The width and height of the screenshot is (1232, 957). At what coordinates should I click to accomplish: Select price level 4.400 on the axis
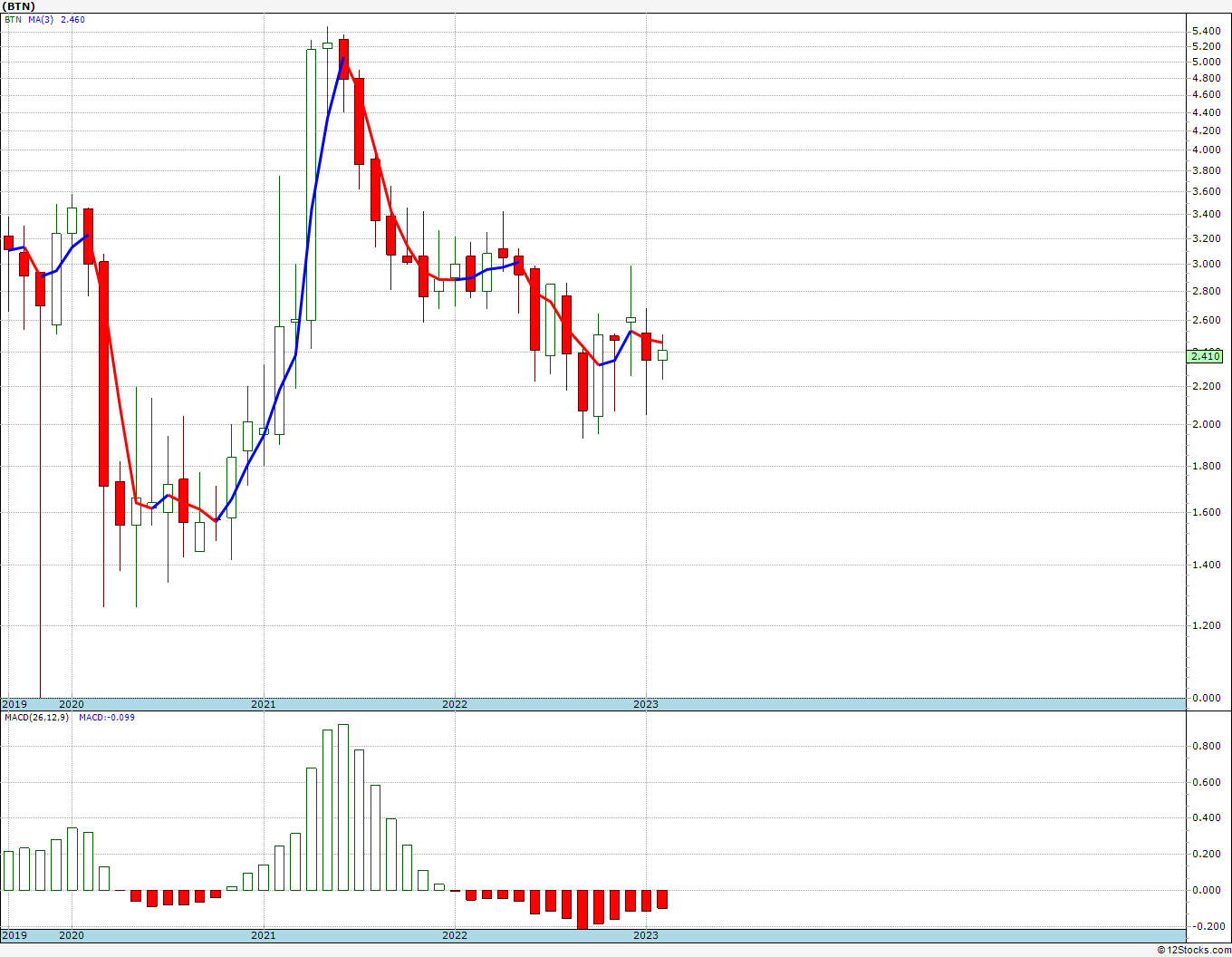[x=1206, y=112]
